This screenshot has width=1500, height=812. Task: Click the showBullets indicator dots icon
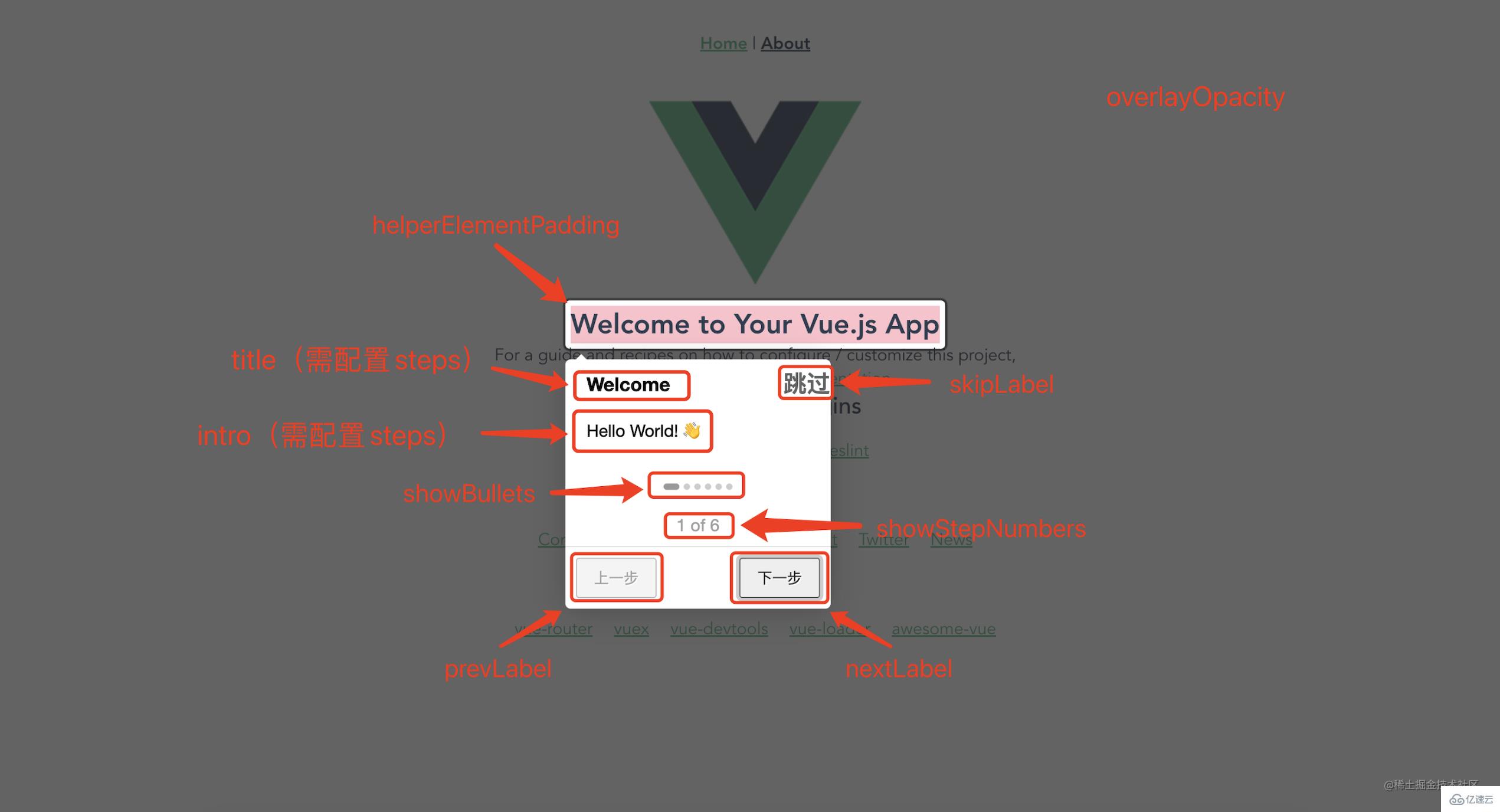click(x=697, y=486)
